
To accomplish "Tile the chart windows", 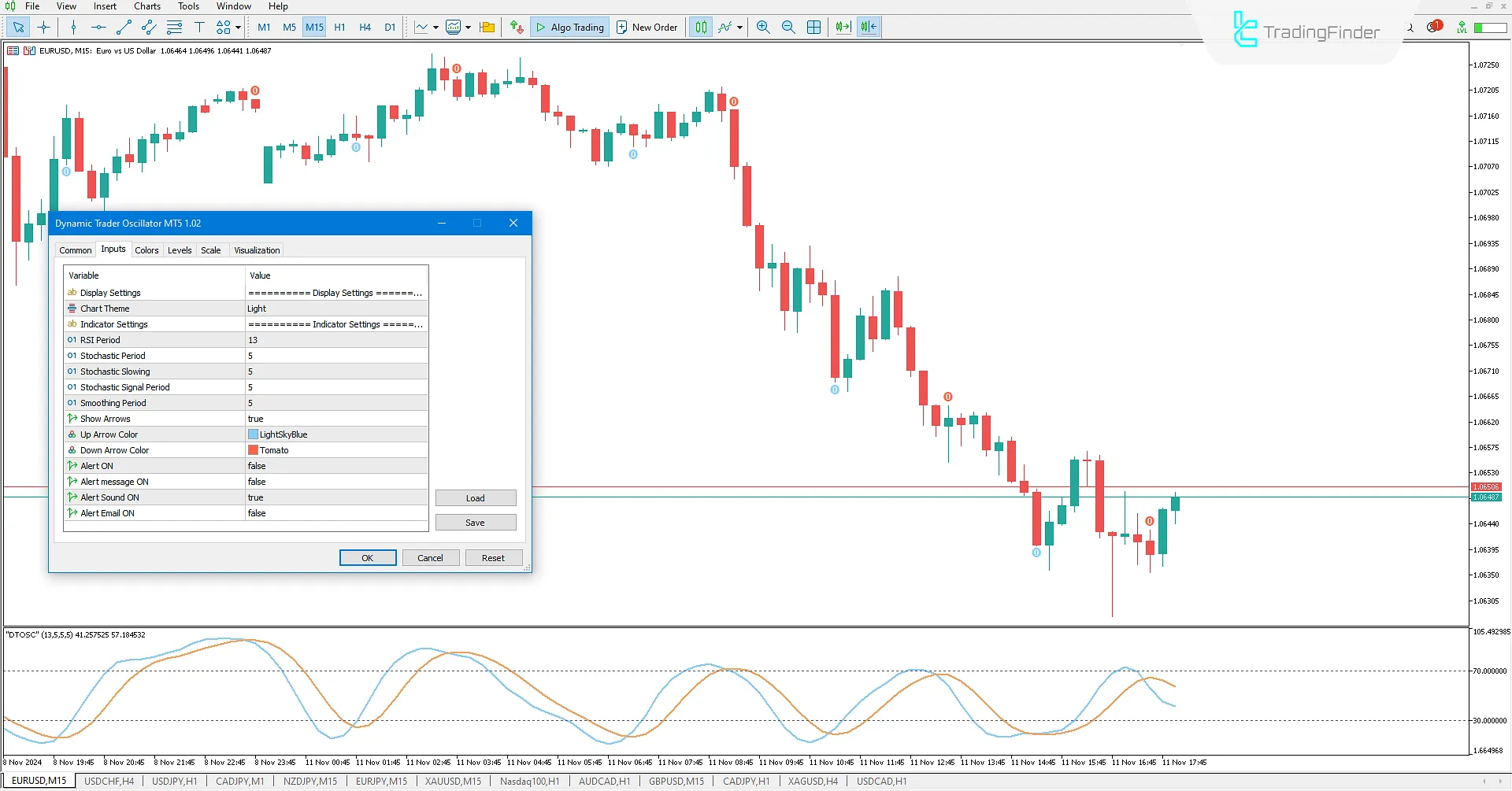I will coord(813,27).
